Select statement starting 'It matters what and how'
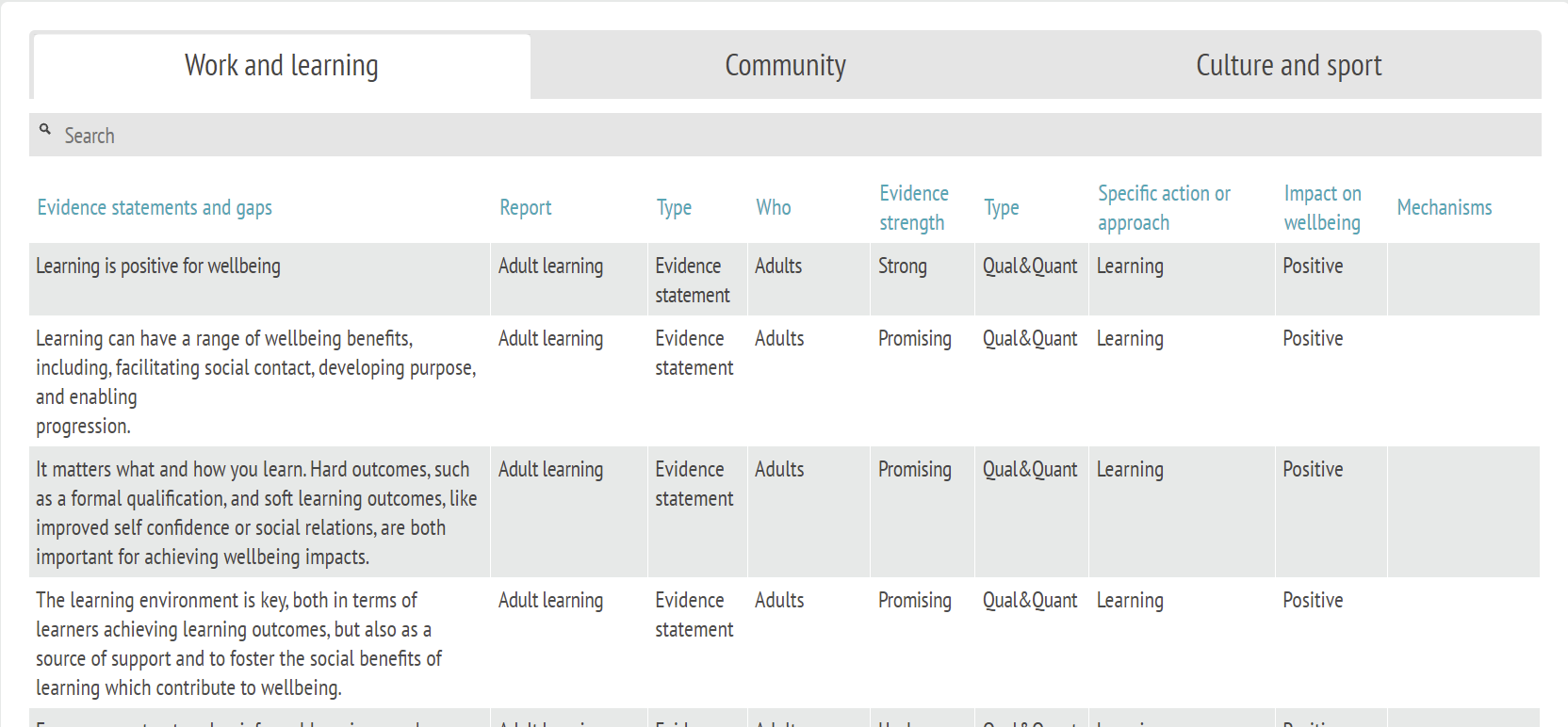 click(256, 513)
